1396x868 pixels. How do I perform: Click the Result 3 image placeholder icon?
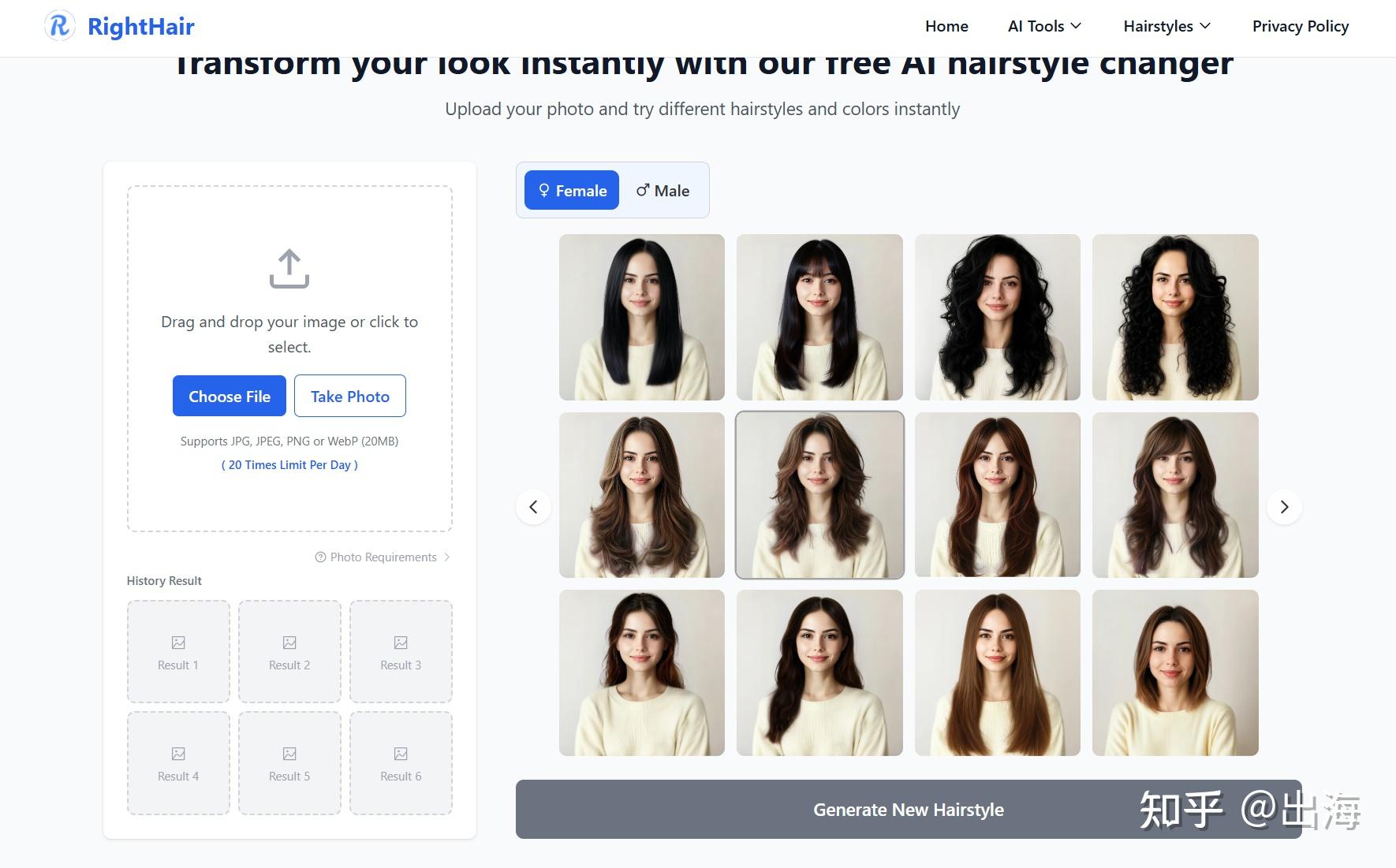click(401, 643)
